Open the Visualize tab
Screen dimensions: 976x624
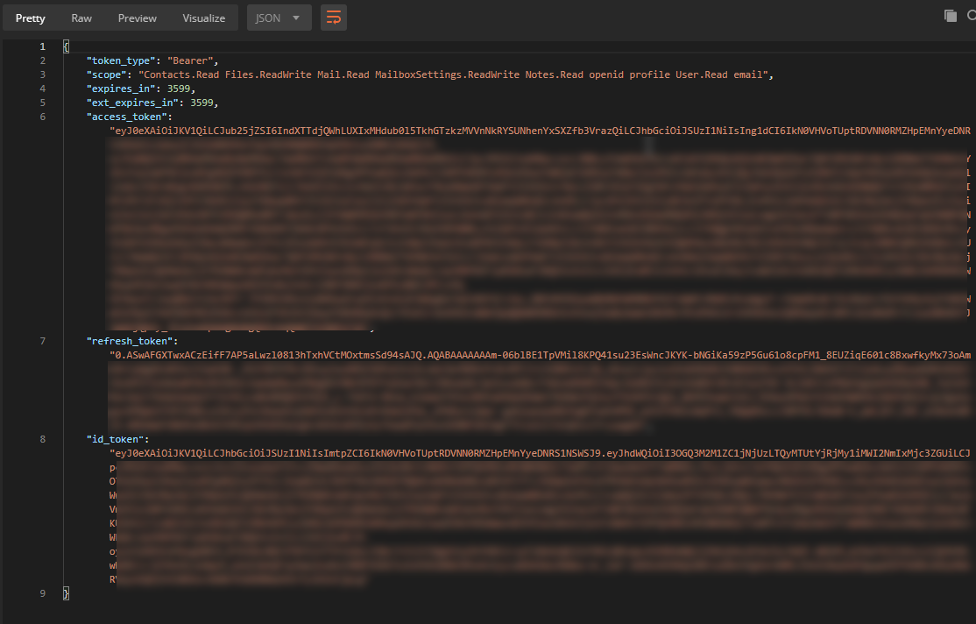(204, 18)
